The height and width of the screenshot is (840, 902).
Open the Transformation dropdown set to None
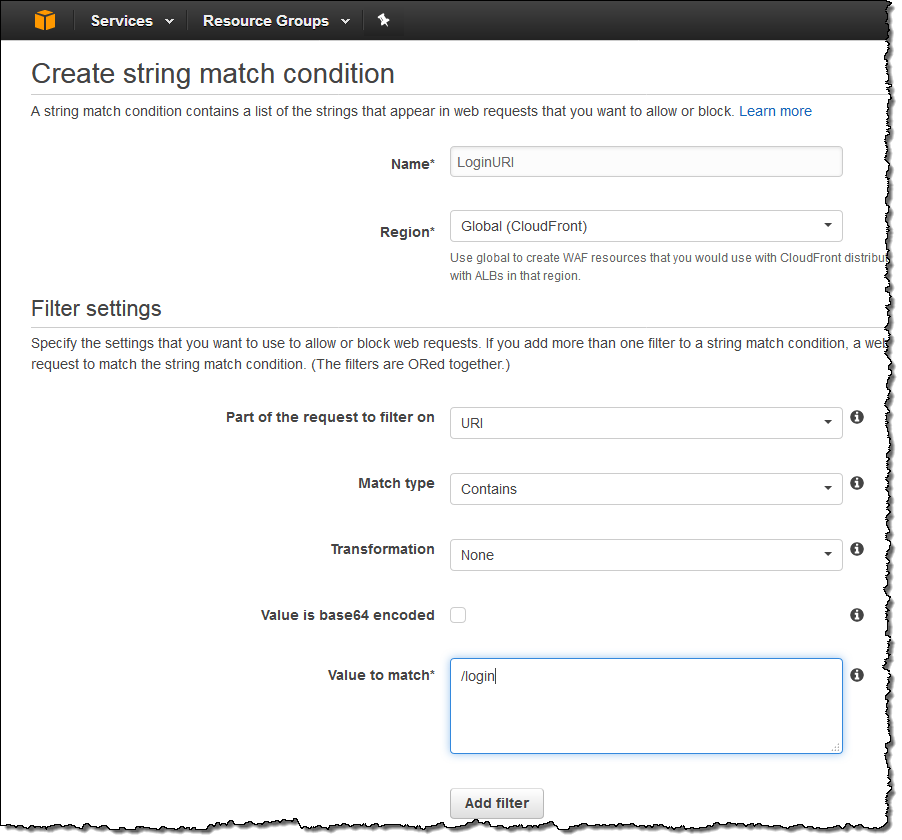click(646, 555)
